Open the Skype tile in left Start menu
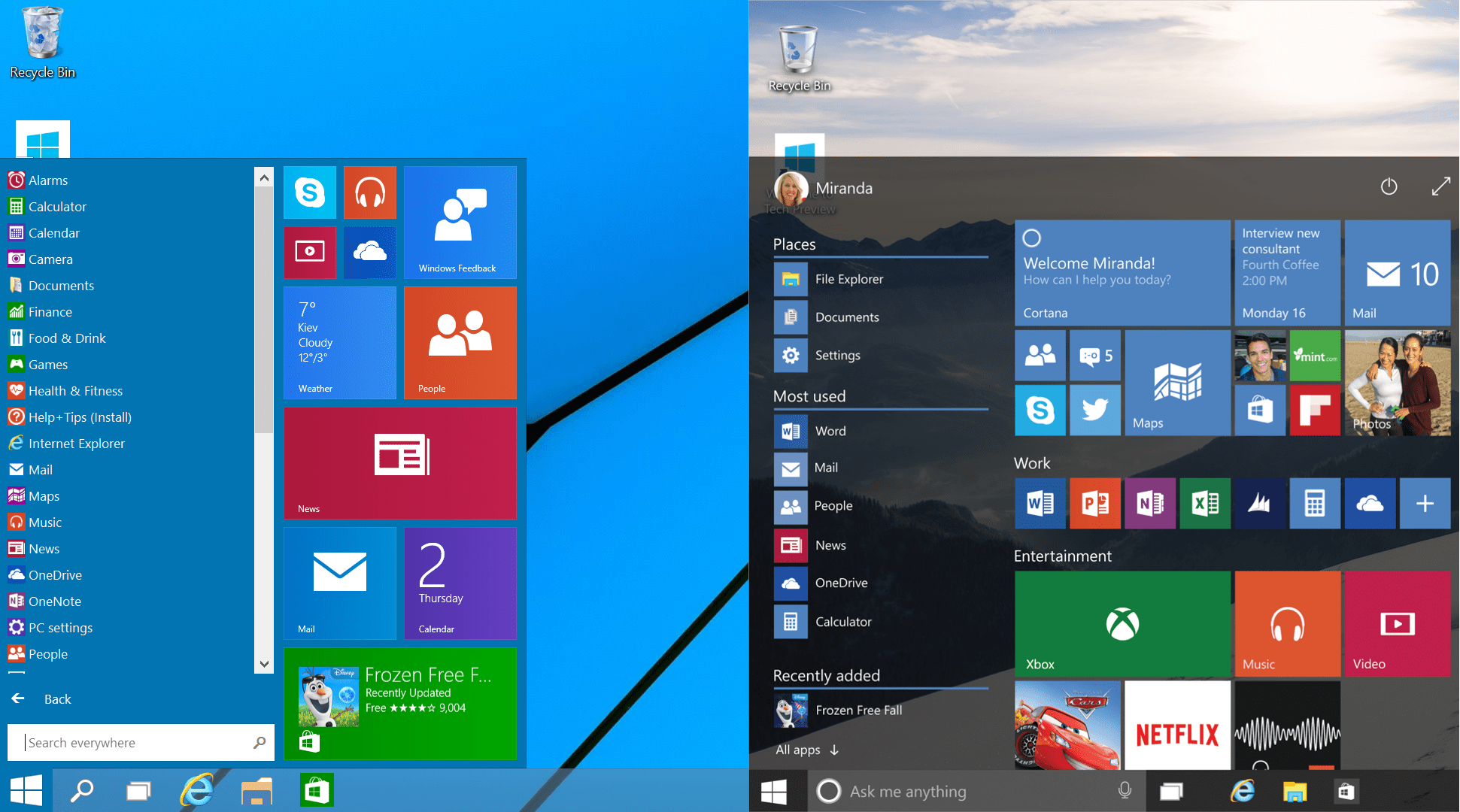Image resolution: width=1460 pixels, height=812 pixels. coord(310,192)
